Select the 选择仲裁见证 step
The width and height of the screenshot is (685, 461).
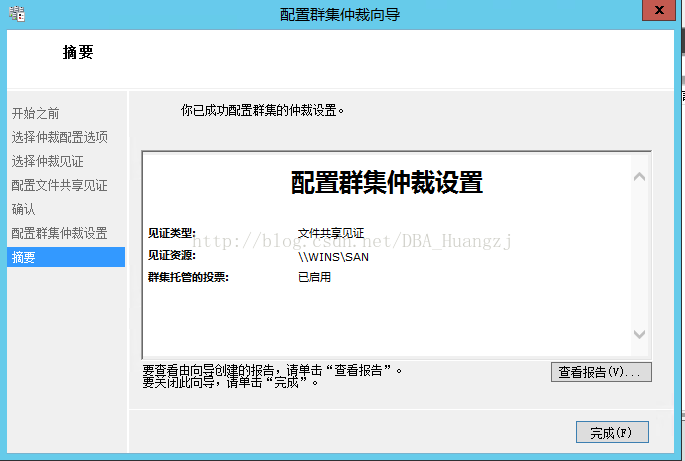point(47,161)
